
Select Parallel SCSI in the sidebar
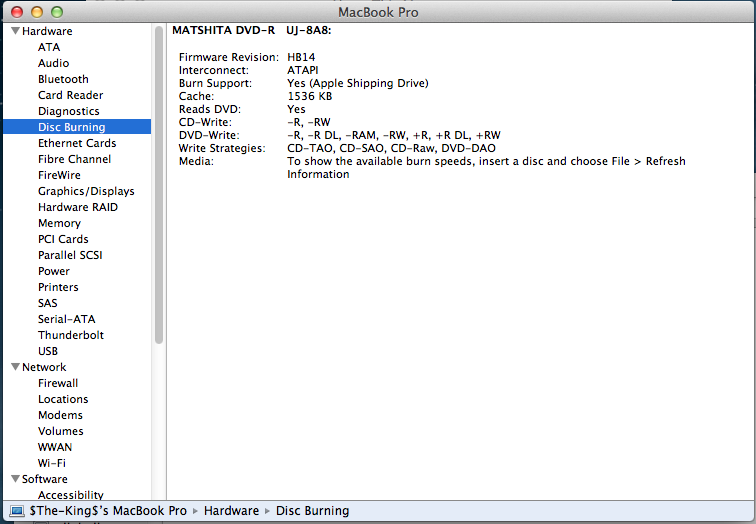(70, 255)
